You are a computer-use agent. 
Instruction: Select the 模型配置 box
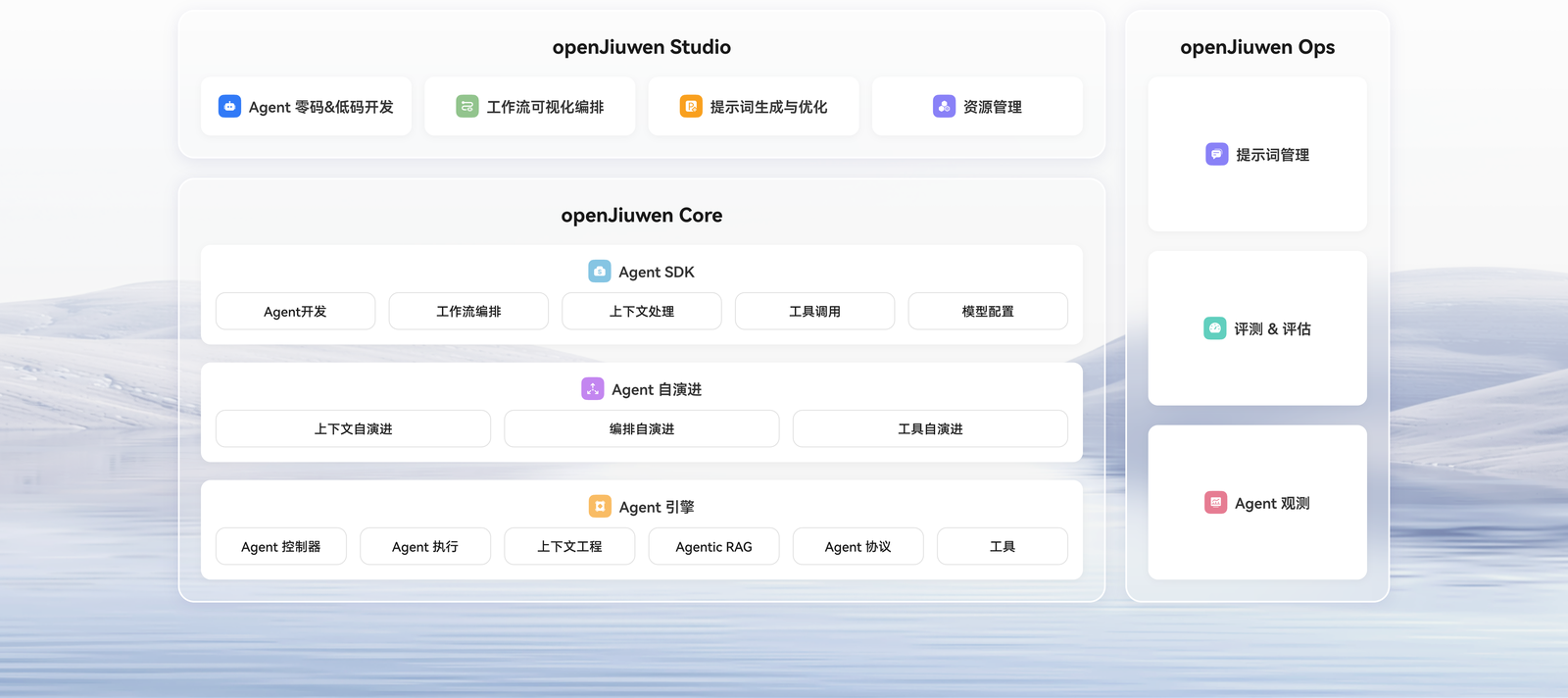click(x=988, y=311)
